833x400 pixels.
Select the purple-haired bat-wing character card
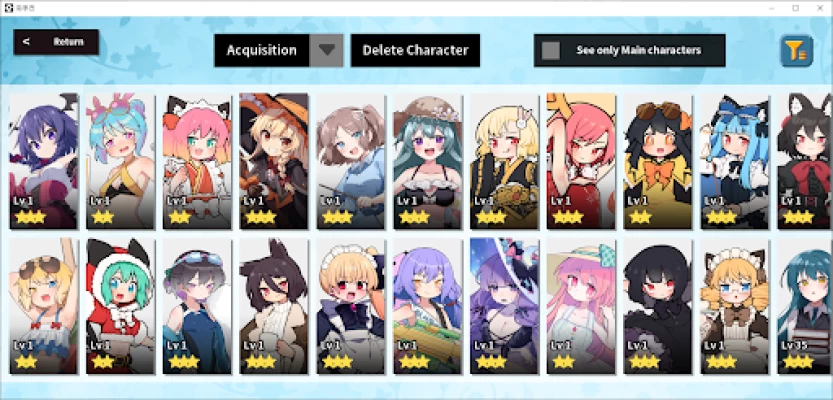(44, 161)
